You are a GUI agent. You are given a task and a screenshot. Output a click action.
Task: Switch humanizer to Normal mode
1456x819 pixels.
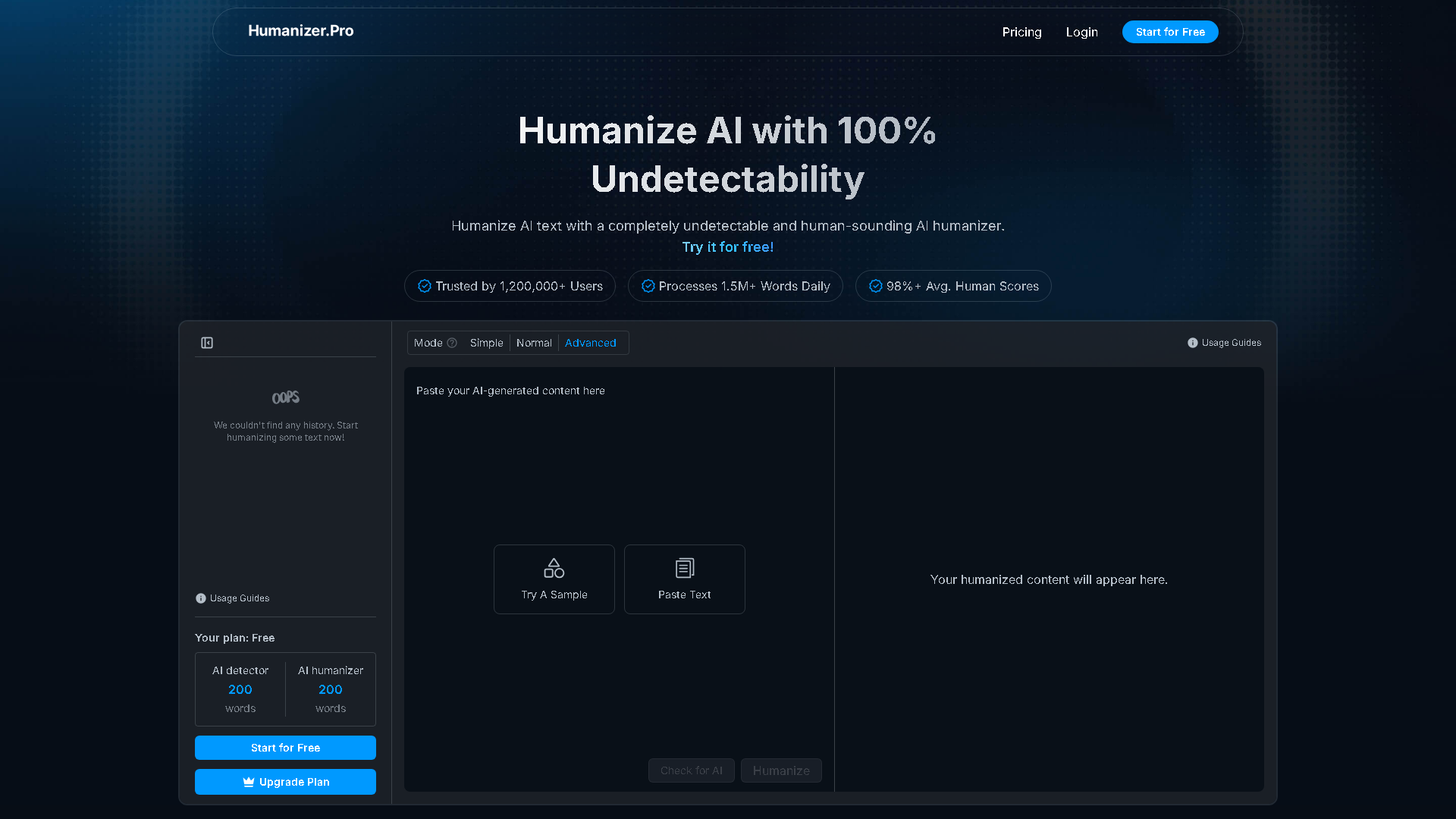534,343
